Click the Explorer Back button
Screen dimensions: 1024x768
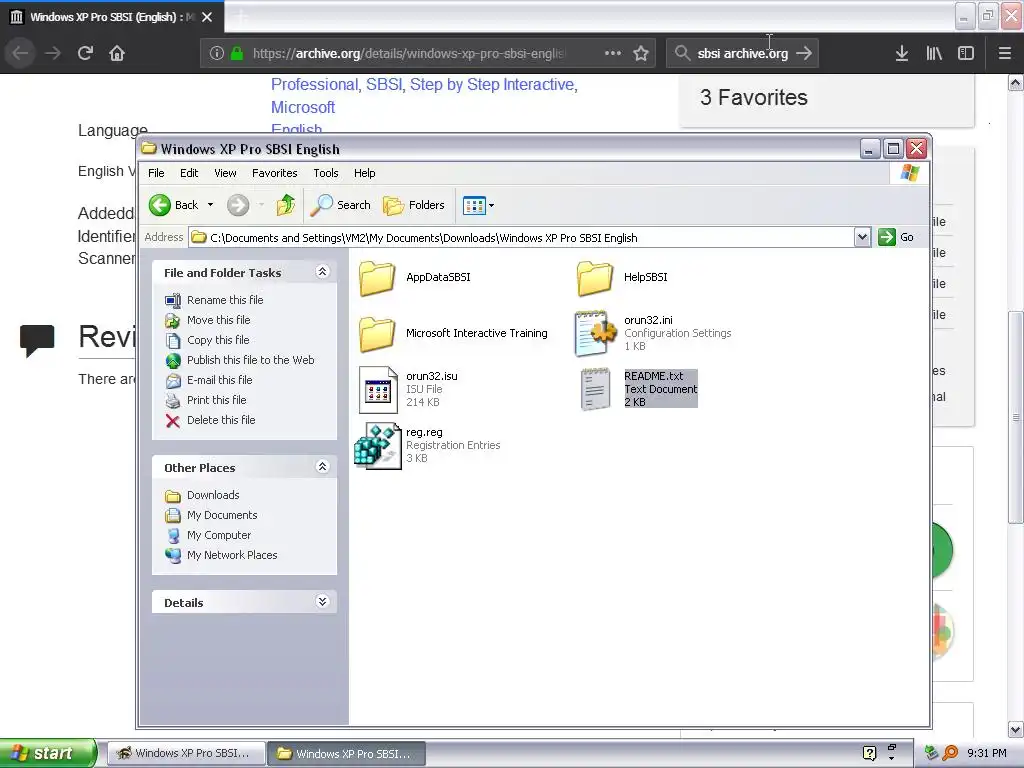point(173,205)
